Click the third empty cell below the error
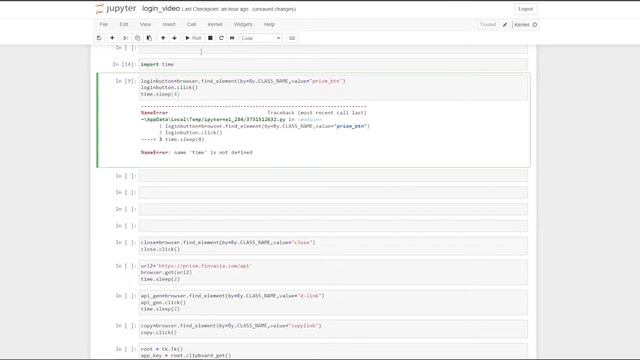Screen dimensions: 640x360 333,209
